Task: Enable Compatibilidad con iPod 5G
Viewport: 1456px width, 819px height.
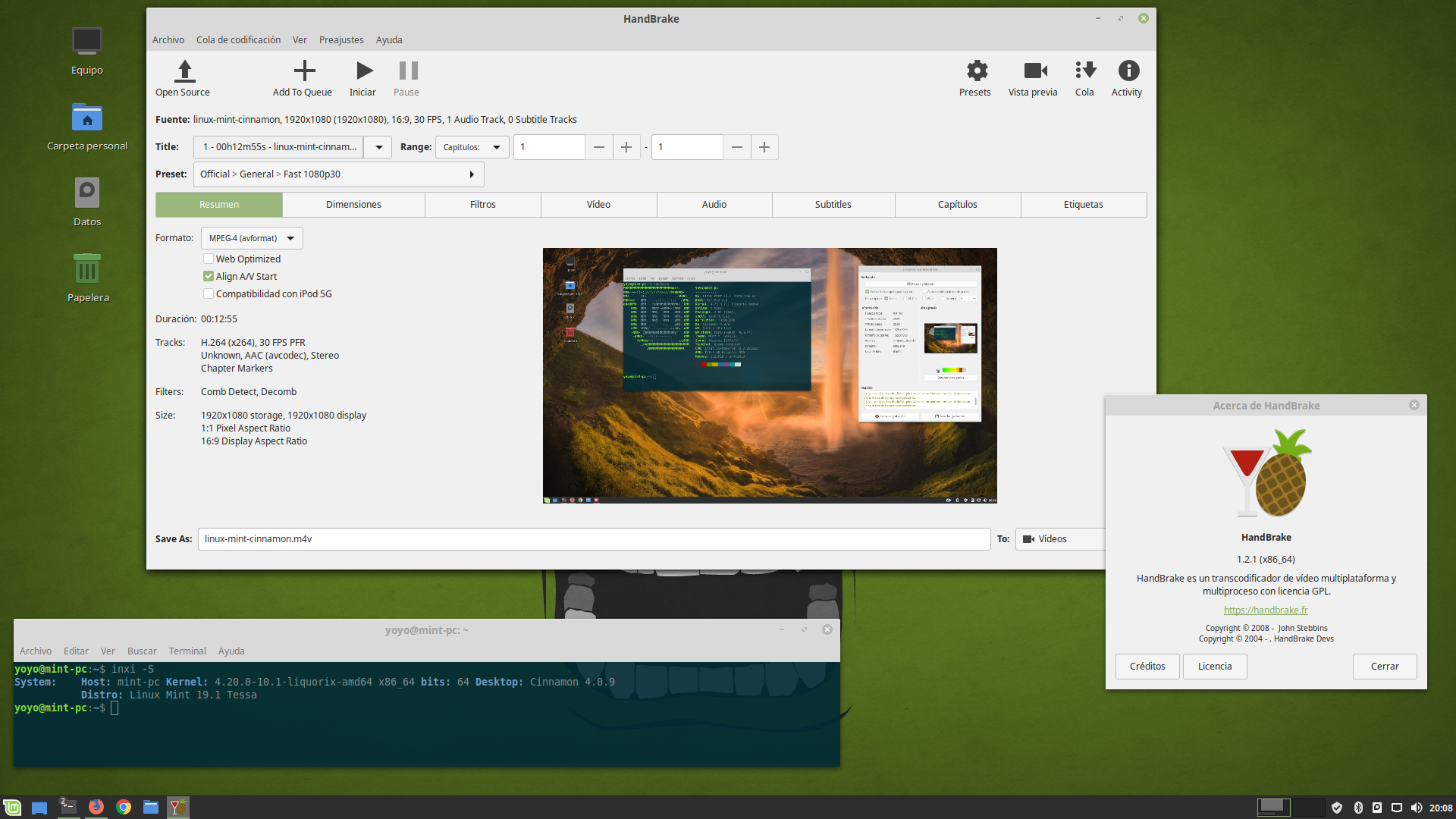Action: [x=209, y=294]
